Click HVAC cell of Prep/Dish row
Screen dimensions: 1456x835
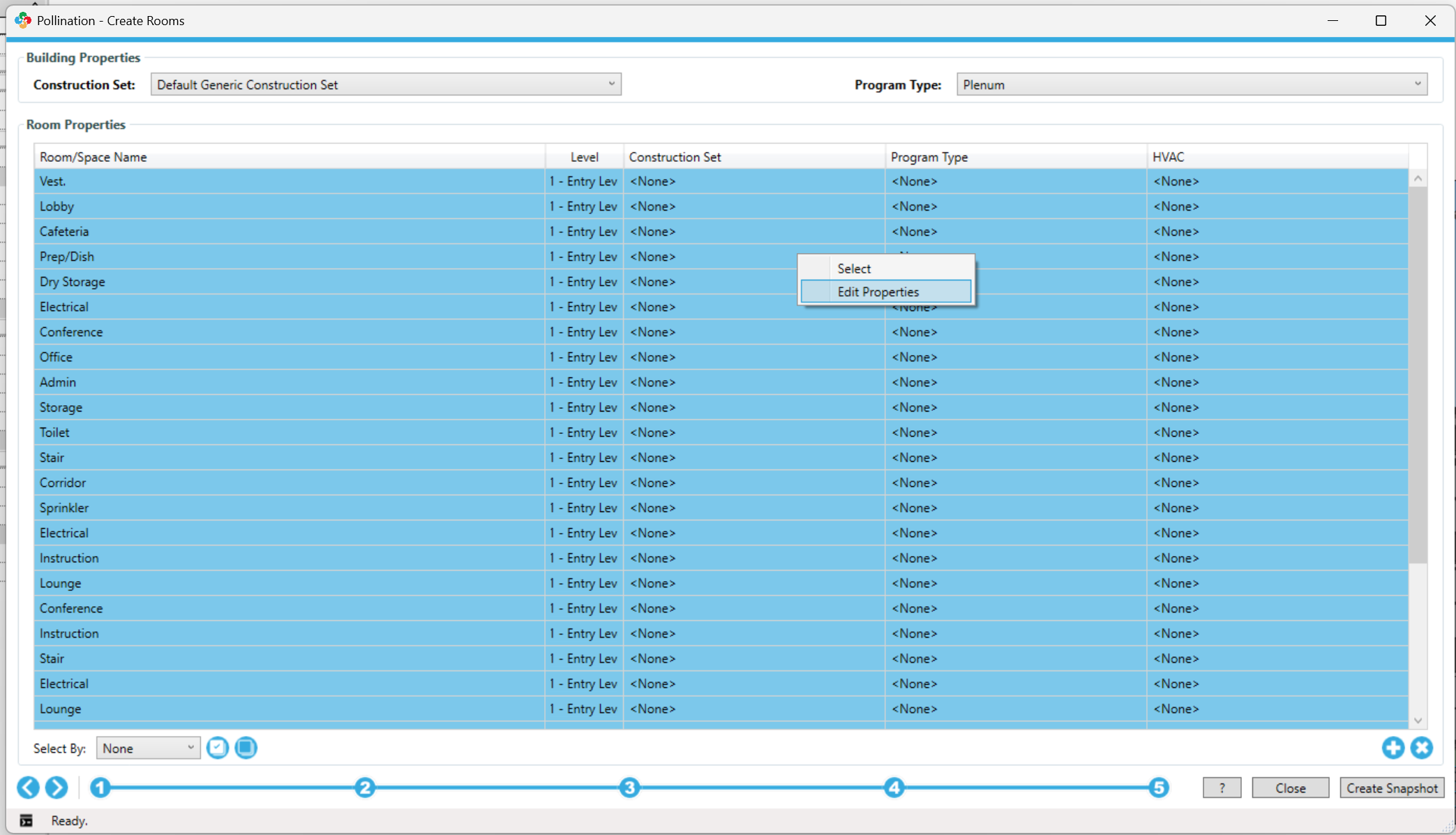point(1277,257)
